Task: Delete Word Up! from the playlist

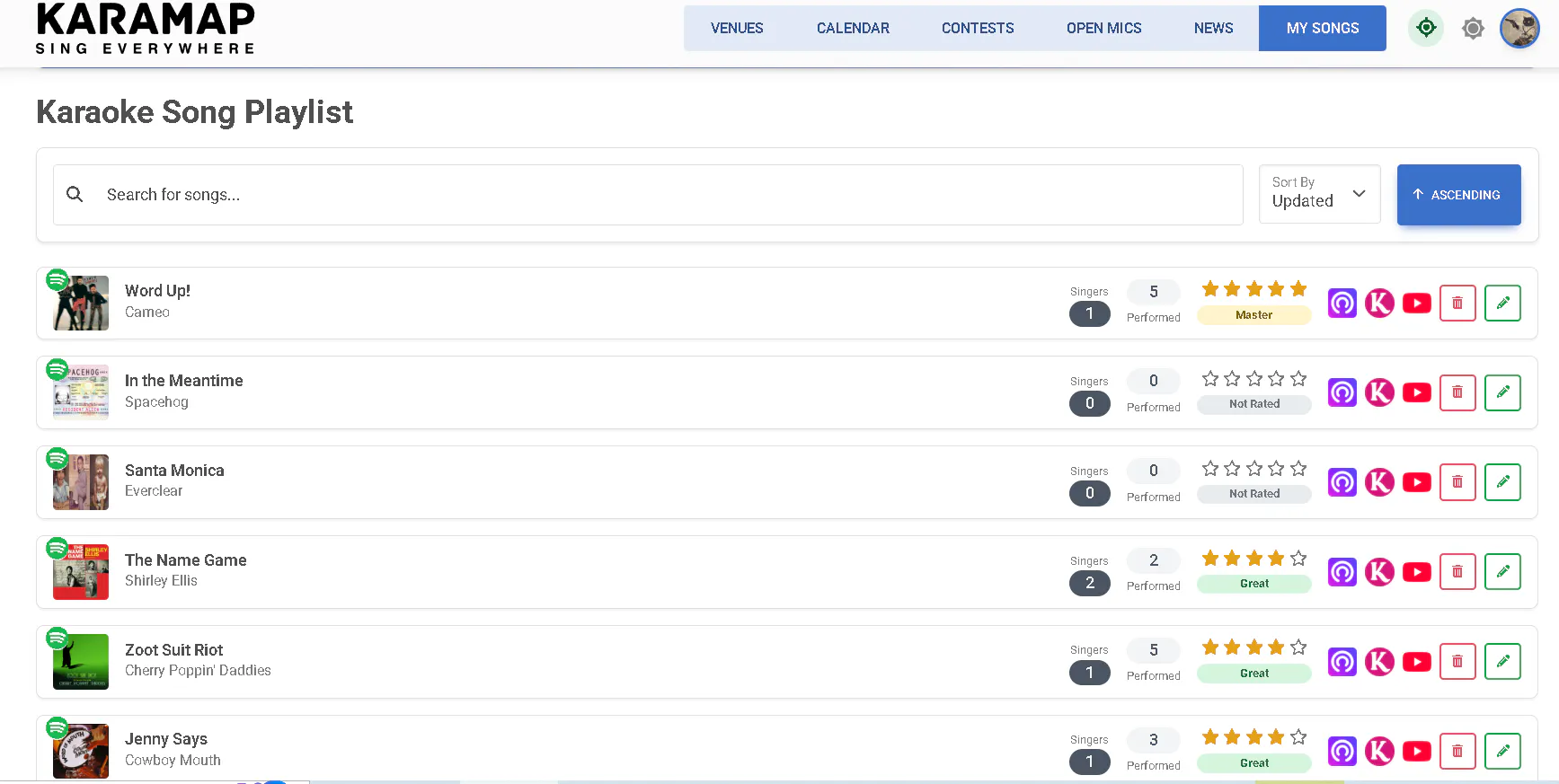Action: [x=1457, y=304]
